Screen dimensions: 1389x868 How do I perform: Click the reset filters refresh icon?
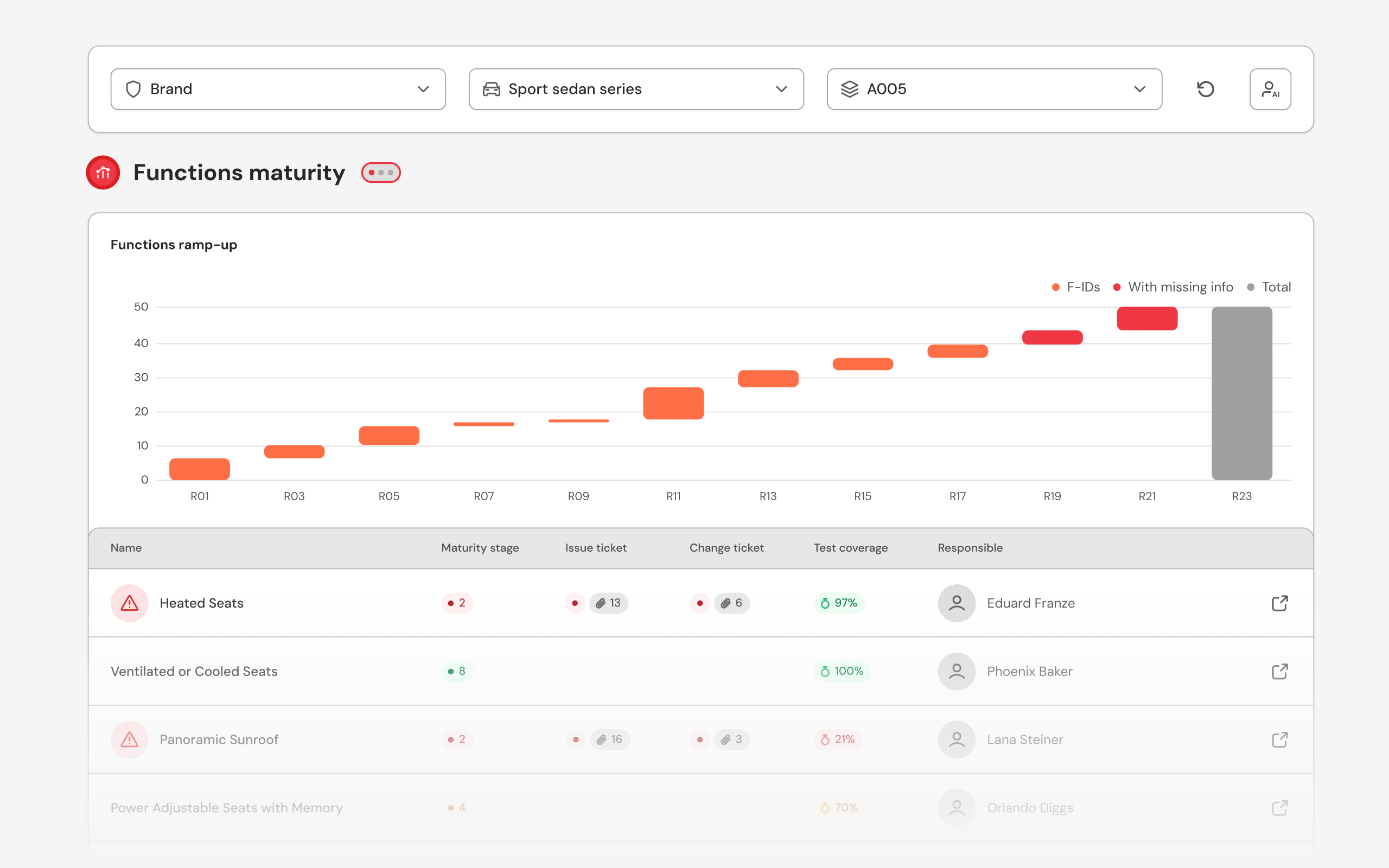tap(1205, 89)
